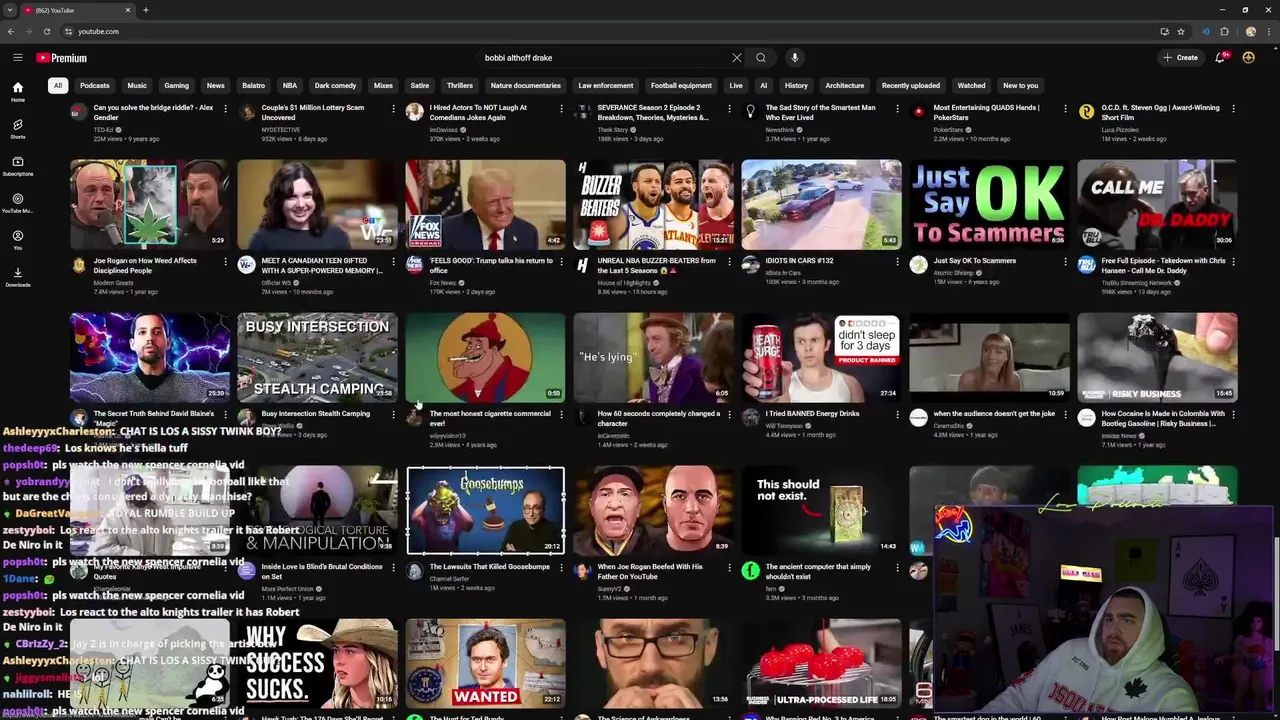Open Subscriptions in the sidebar
The height and width of the screenshot is (720, 1280).
click(17, 166)
